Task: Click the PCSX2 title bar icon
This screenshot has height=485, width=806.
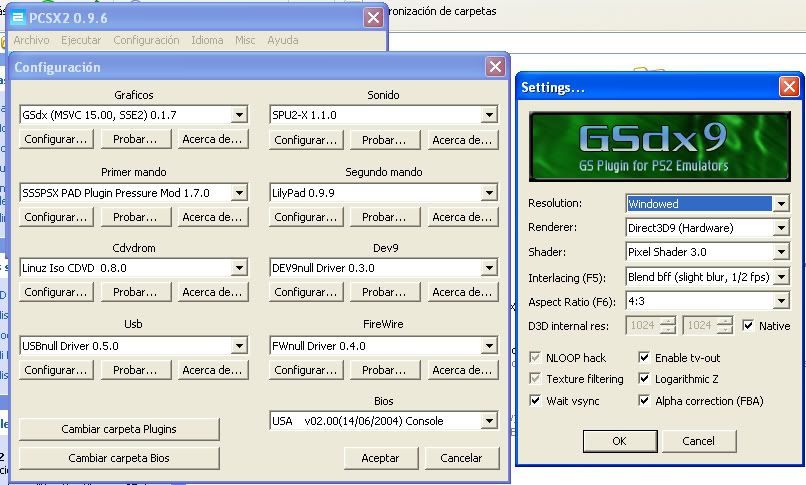Action: point(17,18)
